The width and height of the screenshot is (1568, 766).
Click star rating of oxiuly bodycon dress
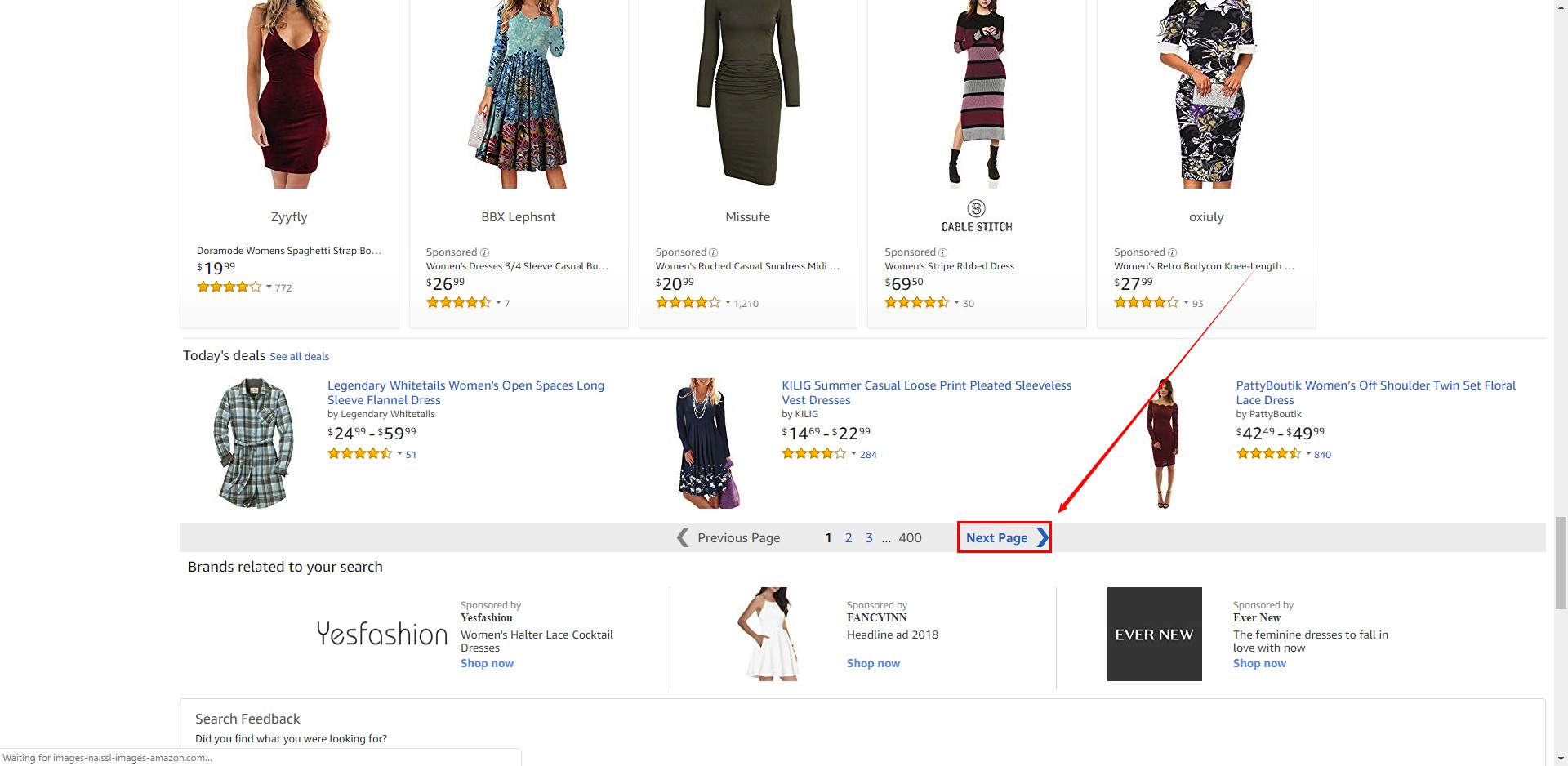click(1147, 302)
